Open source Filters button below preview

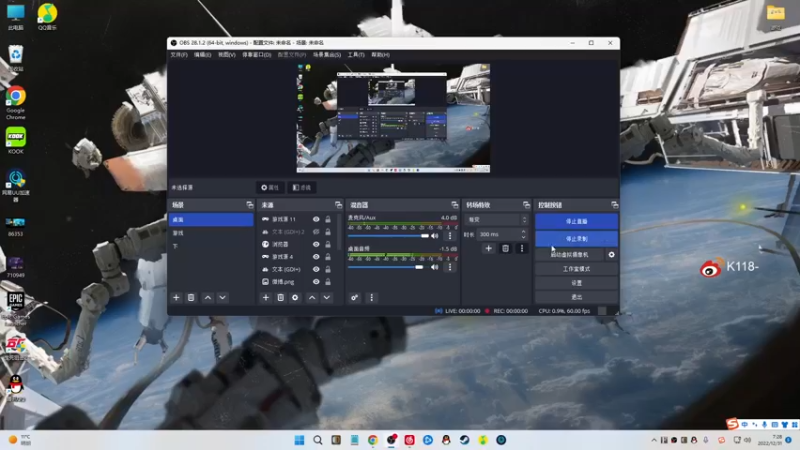302,188
